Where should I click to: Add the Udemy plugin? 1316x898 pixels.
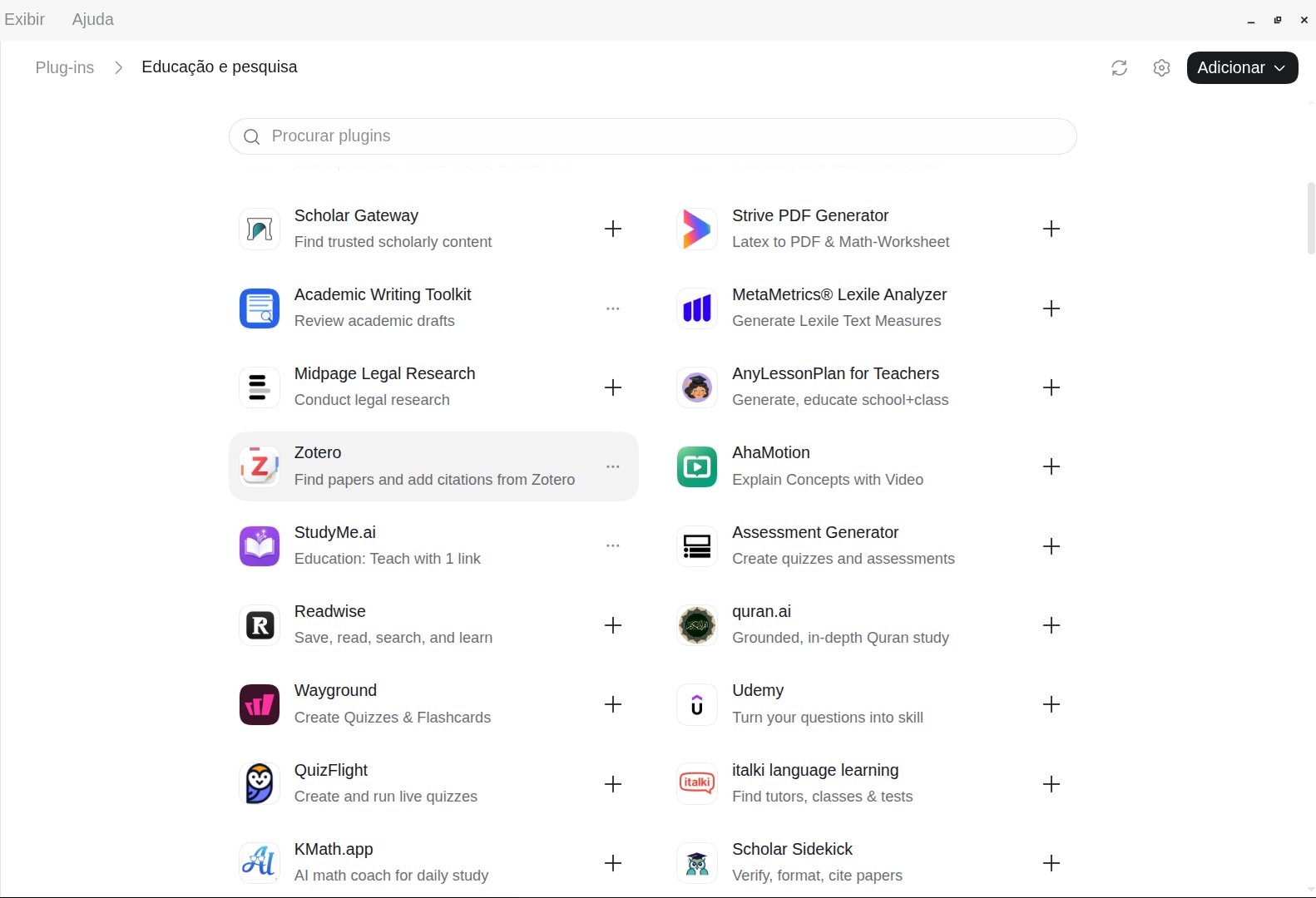coord(1051,704)
